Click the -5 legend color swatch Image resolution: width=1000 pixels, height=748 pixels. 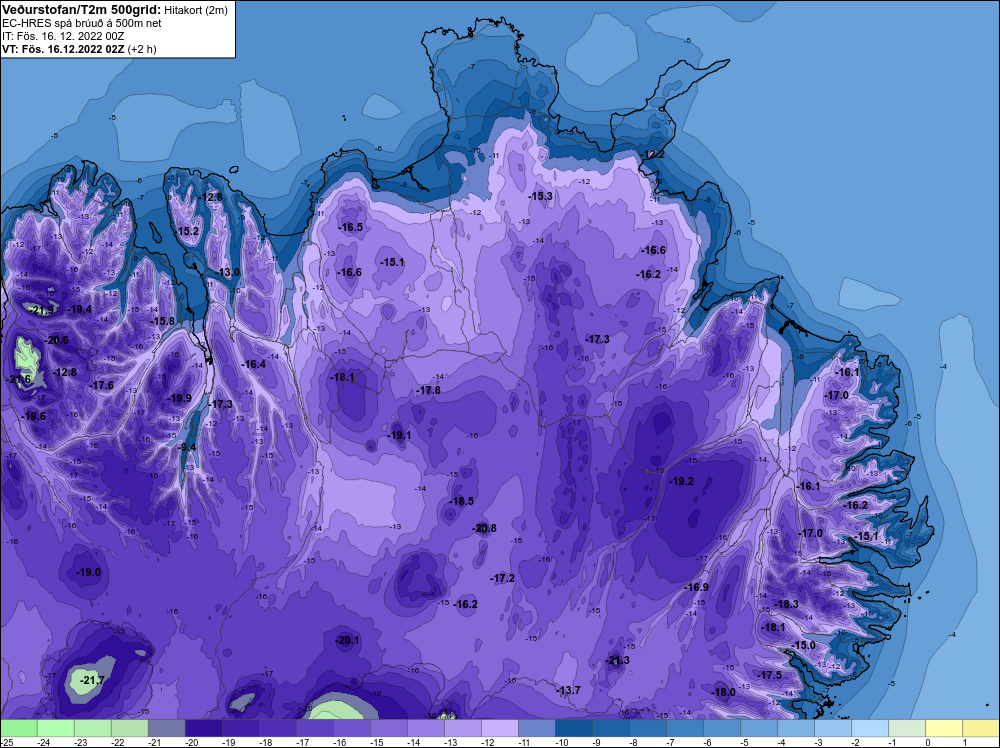pyautogui.click(x=758, y=728)
